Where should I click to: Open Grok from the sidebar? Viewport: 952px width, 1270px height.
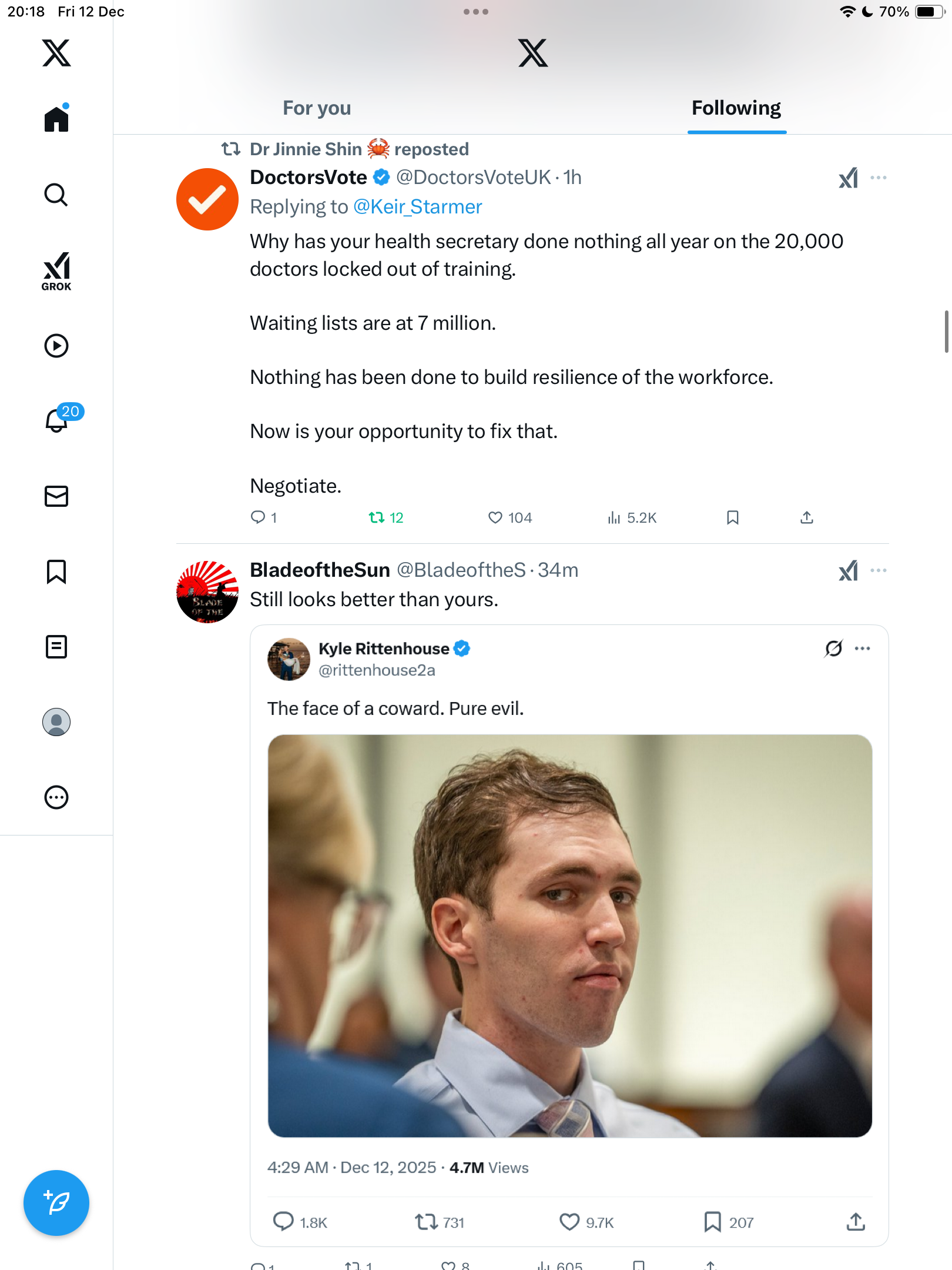(56, 271)
